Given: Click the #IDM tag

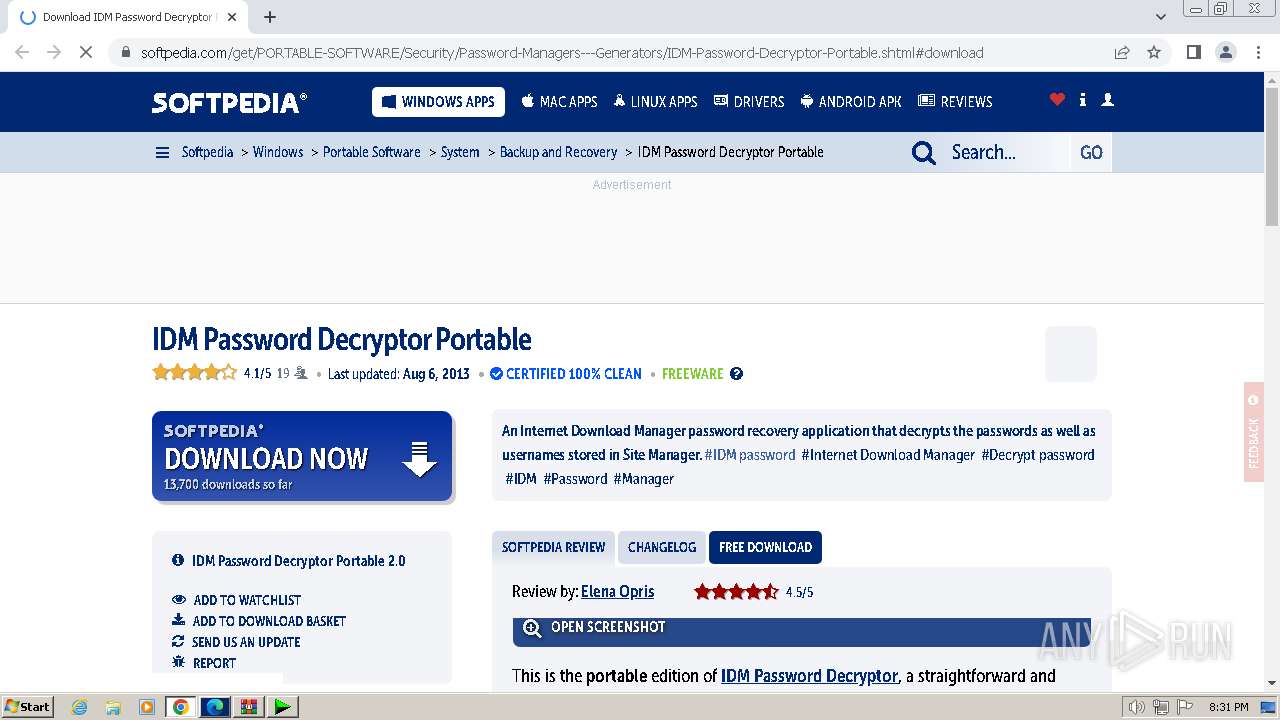Looking at the screenshot, I should tap(521, 479).
